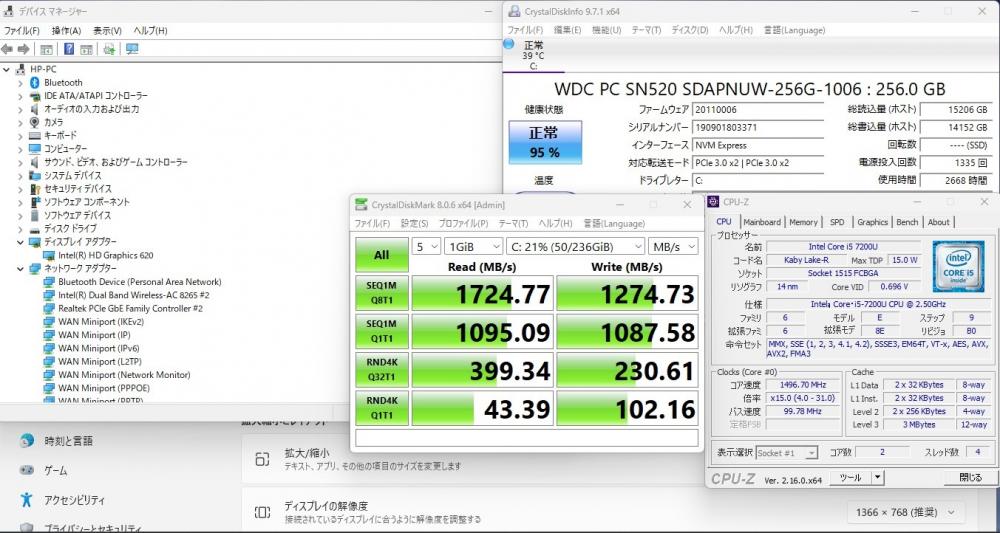This screenshot has height=533, width=1000.
Task: Open arrow dropdown beside ツール in CPU-Z
Action: click(877, 477)
